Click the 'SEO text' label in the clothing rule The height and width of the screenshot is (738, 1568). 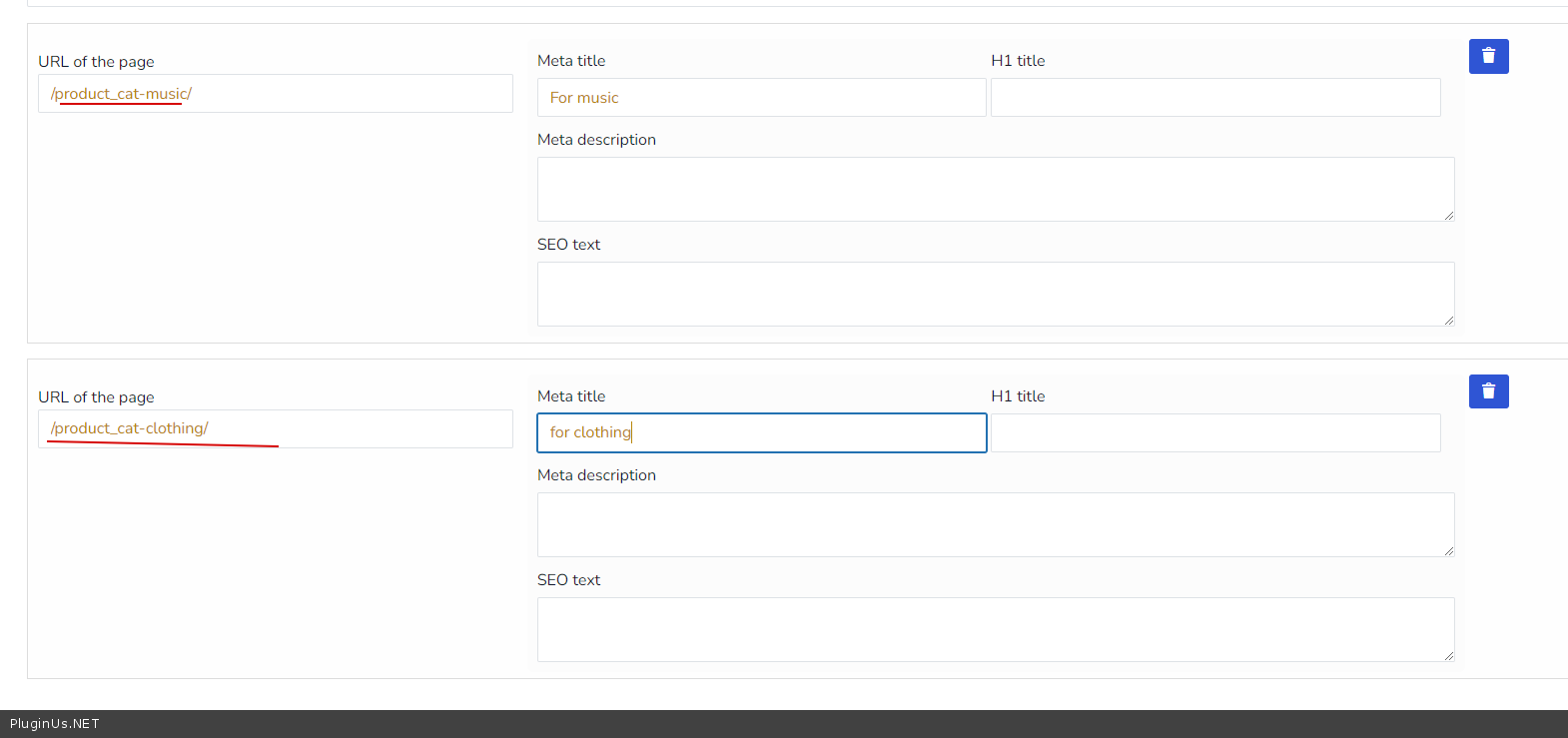[x=568, y=580]
